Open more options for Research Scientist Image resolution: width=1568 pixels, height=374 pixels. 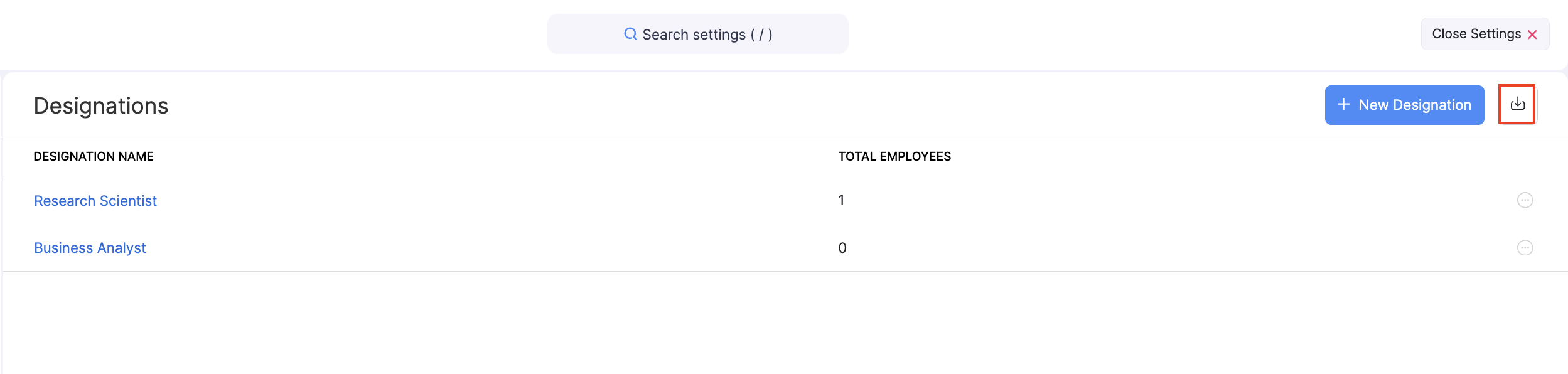[x=1525, y=200]
